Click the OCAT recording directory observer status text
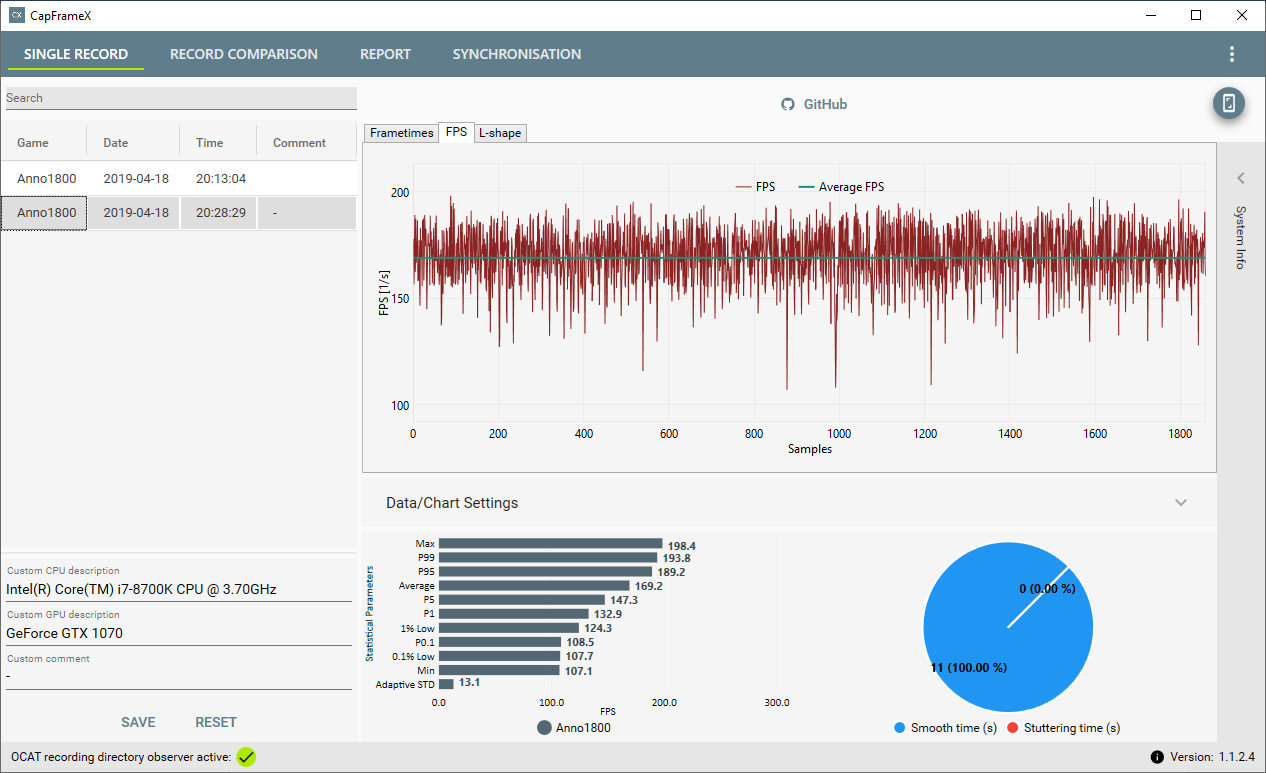This screenshot has width=1266, height=773. click(x=121, y=757)
